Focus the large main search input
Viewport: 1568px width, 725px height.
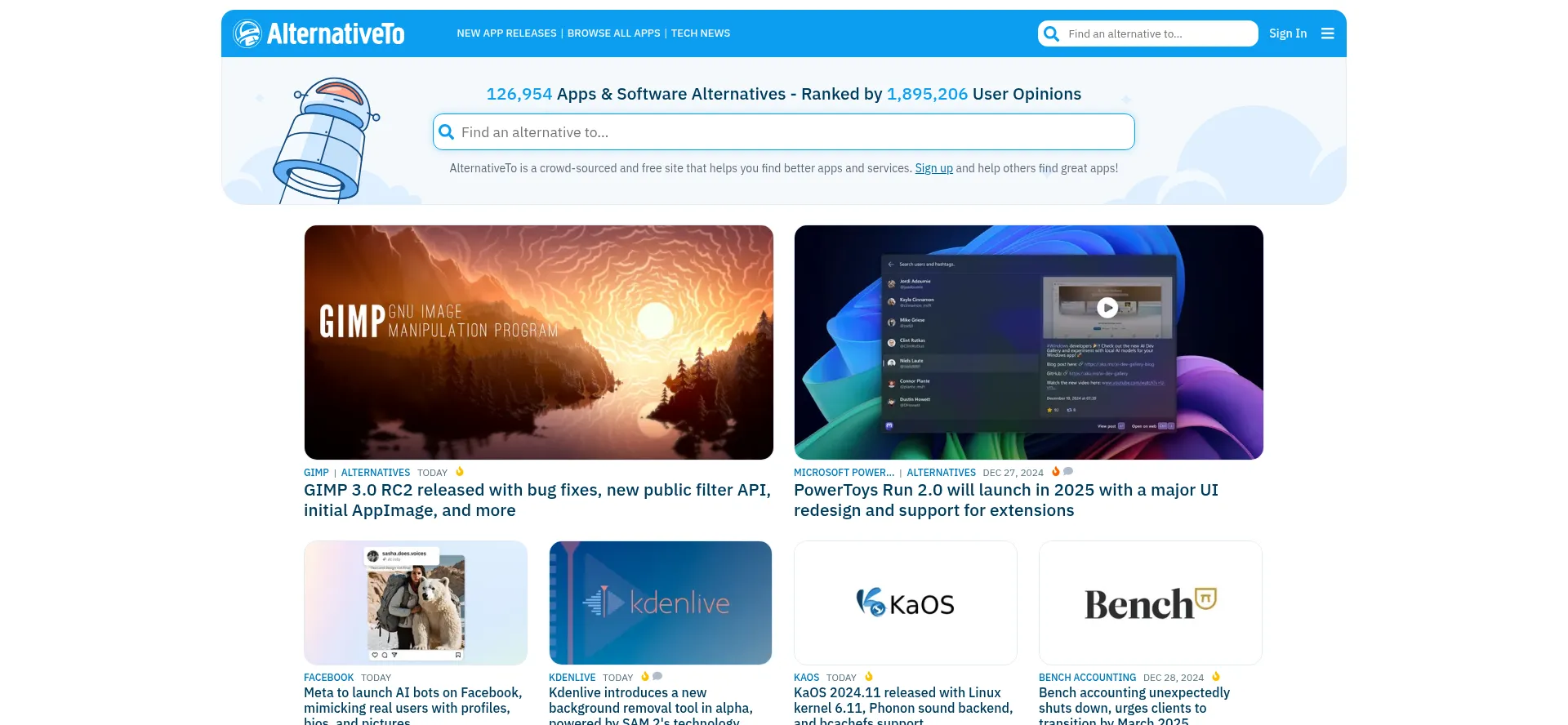click(x=784, y=132)
